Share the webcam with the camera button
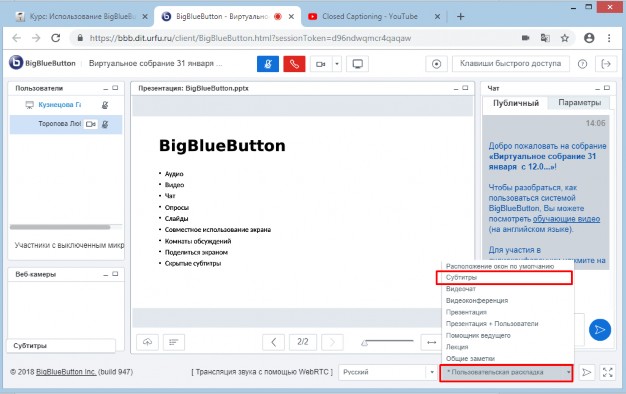Screen dimensions: 626x394 tap(321, 64)
